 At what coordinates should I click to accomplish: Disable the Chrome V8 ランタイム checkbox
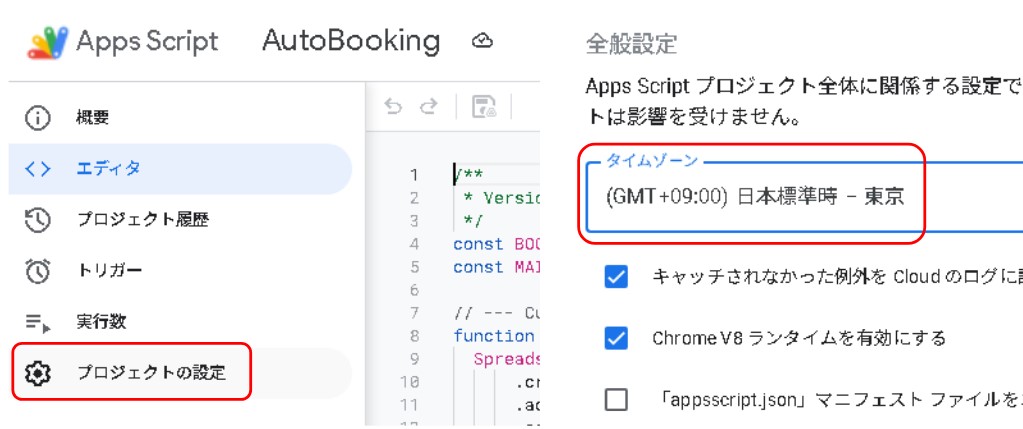point(617,338)
